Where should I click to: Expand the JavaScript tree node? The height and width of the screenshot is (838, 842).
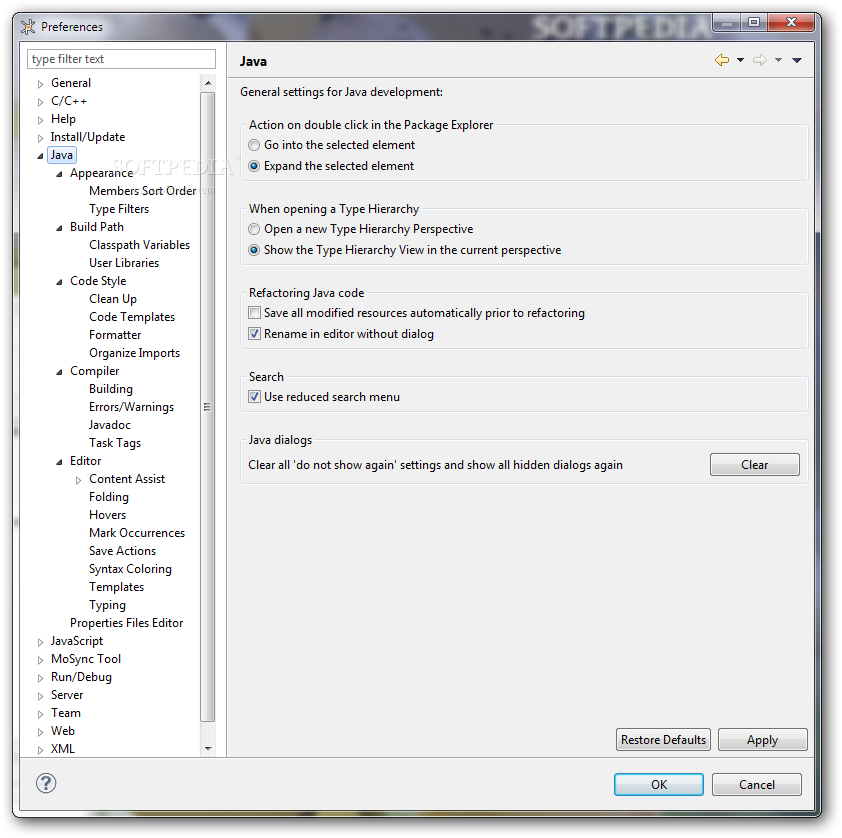pos(40,642)
